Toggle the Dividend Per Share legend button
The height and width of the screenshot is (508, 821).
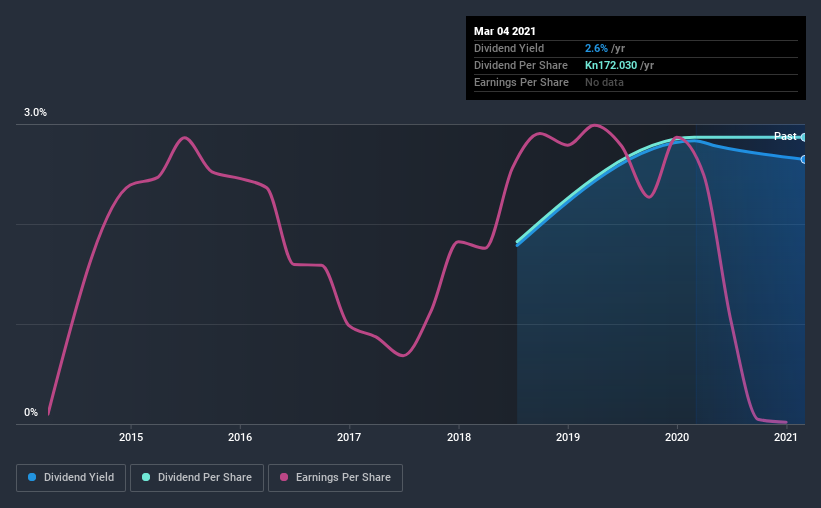(x=197, y=478)
